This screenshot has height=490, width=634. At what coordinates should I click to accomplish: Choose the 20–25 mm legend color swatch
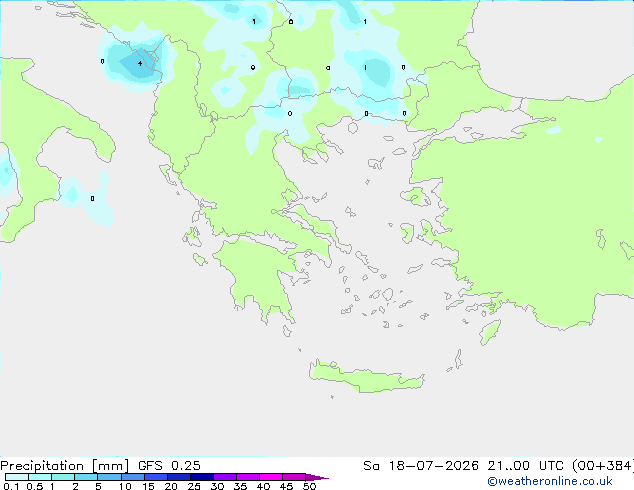(x=179, y=477)
